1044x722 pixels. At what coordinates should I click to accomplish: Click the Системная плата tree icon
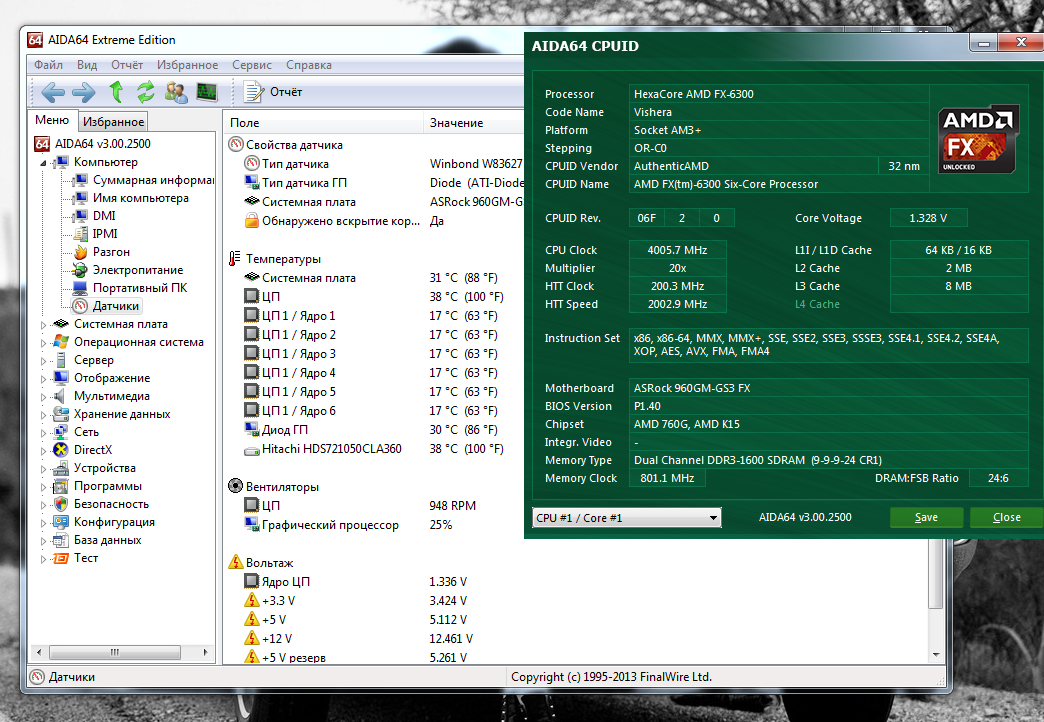[61, 324]
